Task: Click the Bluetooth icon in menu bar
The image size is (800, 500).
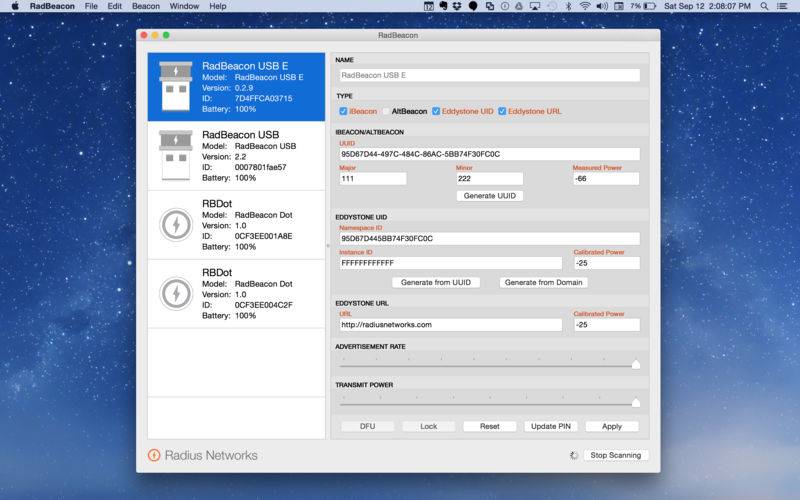Action: click(x=568, y=6)
